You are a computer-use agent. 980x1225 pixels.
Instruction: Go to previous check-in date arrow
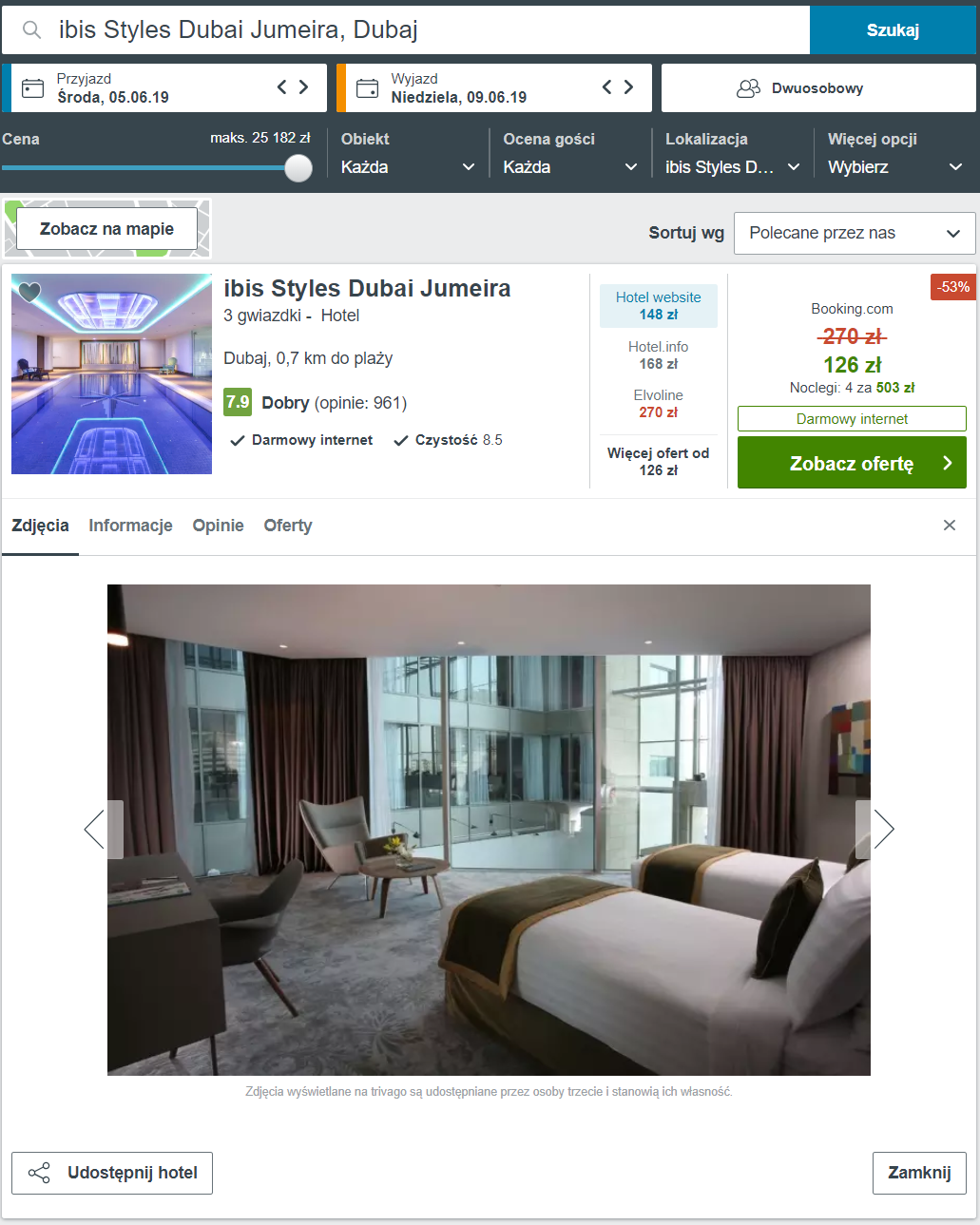pos(282,87)
